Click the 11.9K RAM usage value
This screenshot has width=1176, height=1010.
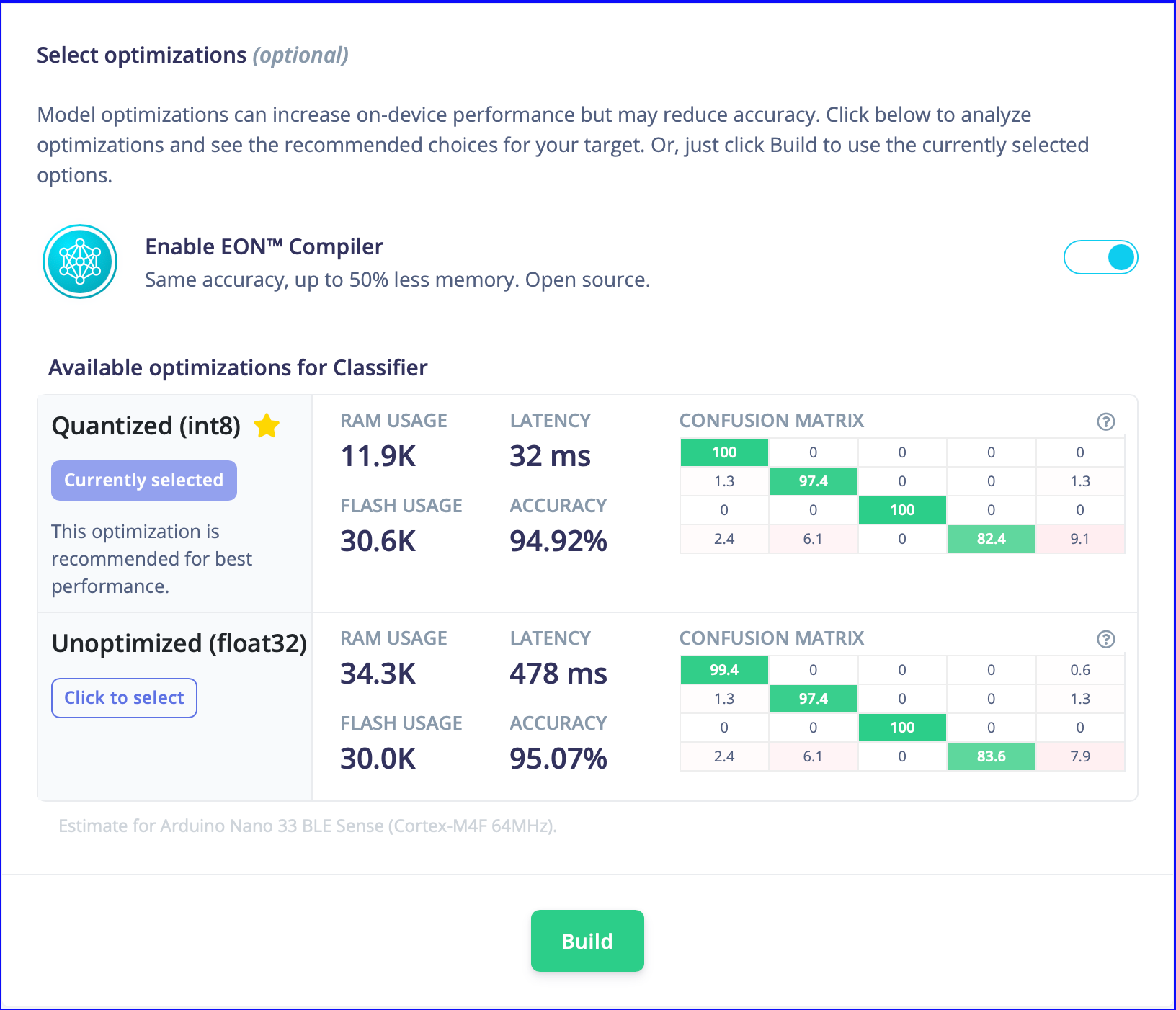pos(378,456)
